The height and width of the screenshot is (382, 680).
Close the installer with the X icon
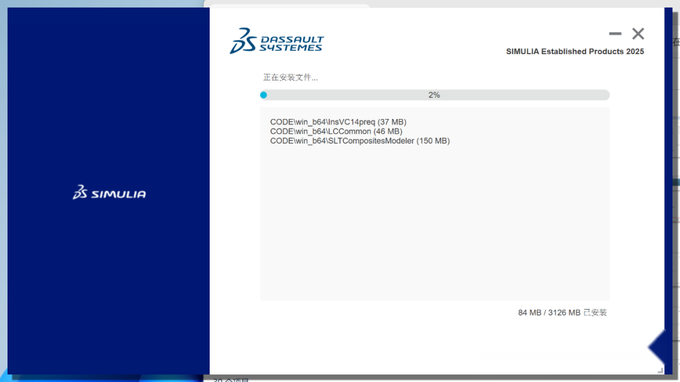pyautogui.click(x=638, y=33)
